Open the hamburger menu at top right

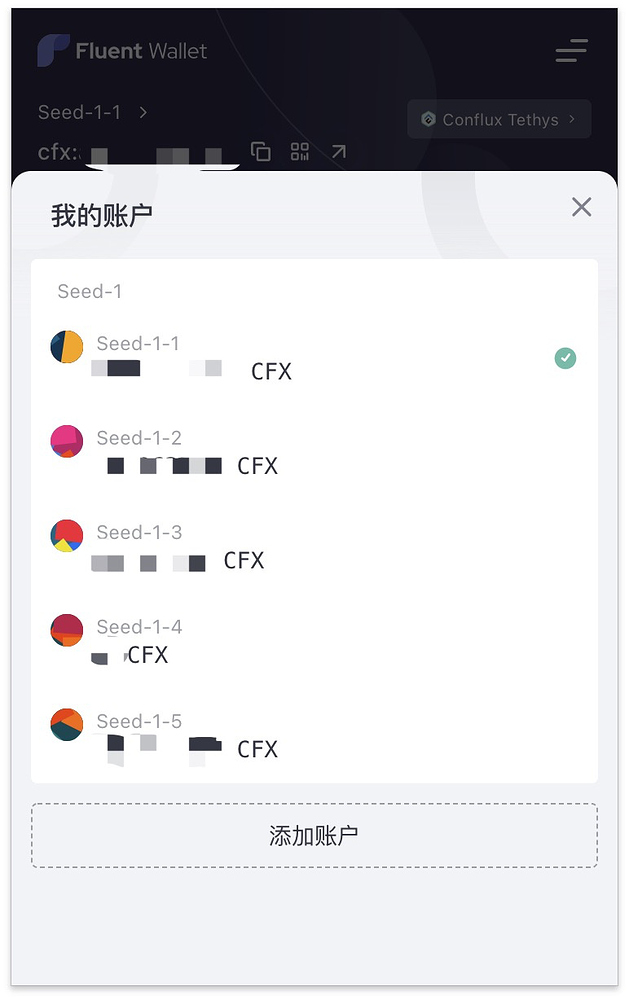[570, 51]
